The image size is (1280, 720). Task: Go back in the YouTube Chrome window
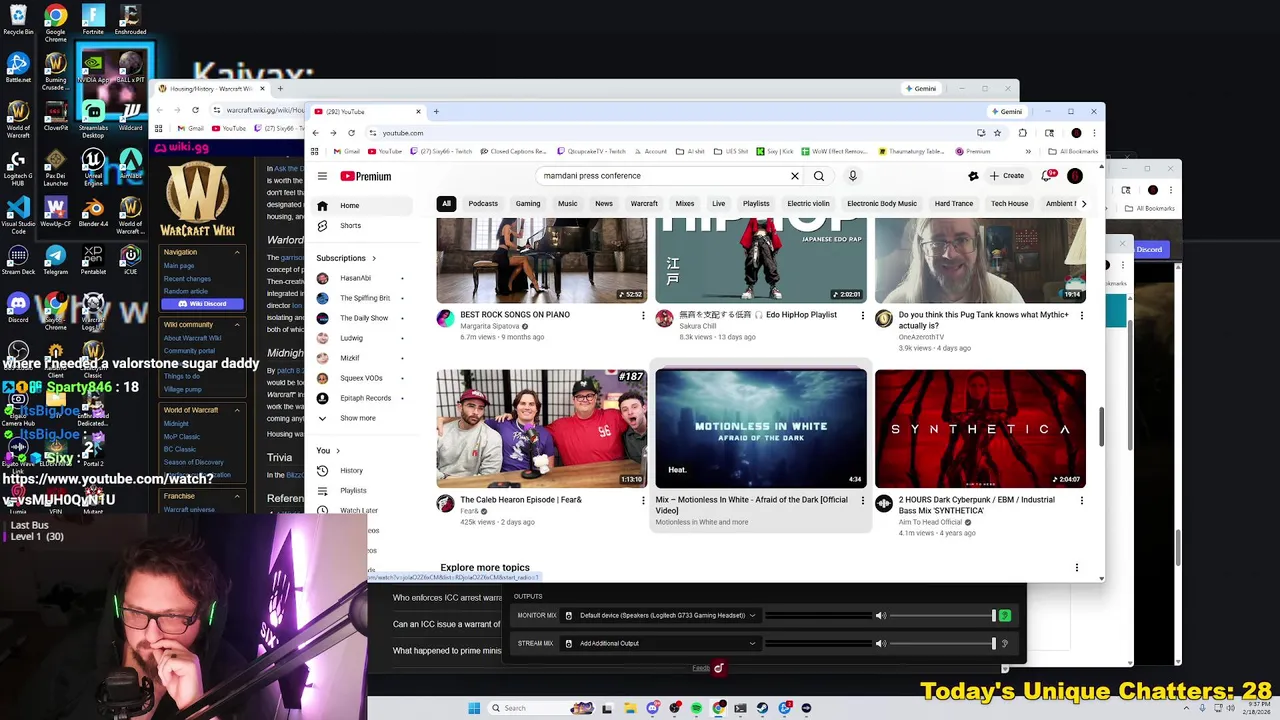click(316, 133)
